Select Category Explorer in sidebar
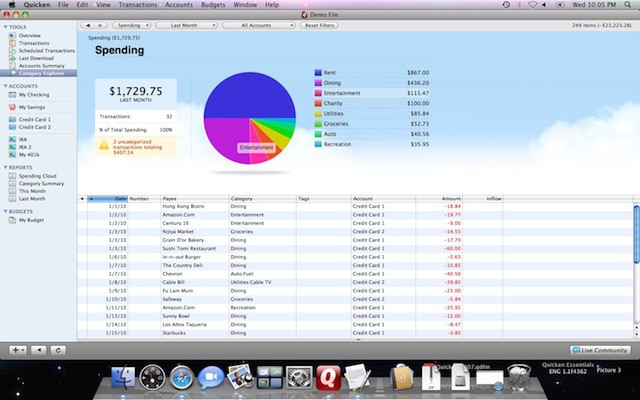This screenshot has width=640, height=400. (x=38, y=73)
